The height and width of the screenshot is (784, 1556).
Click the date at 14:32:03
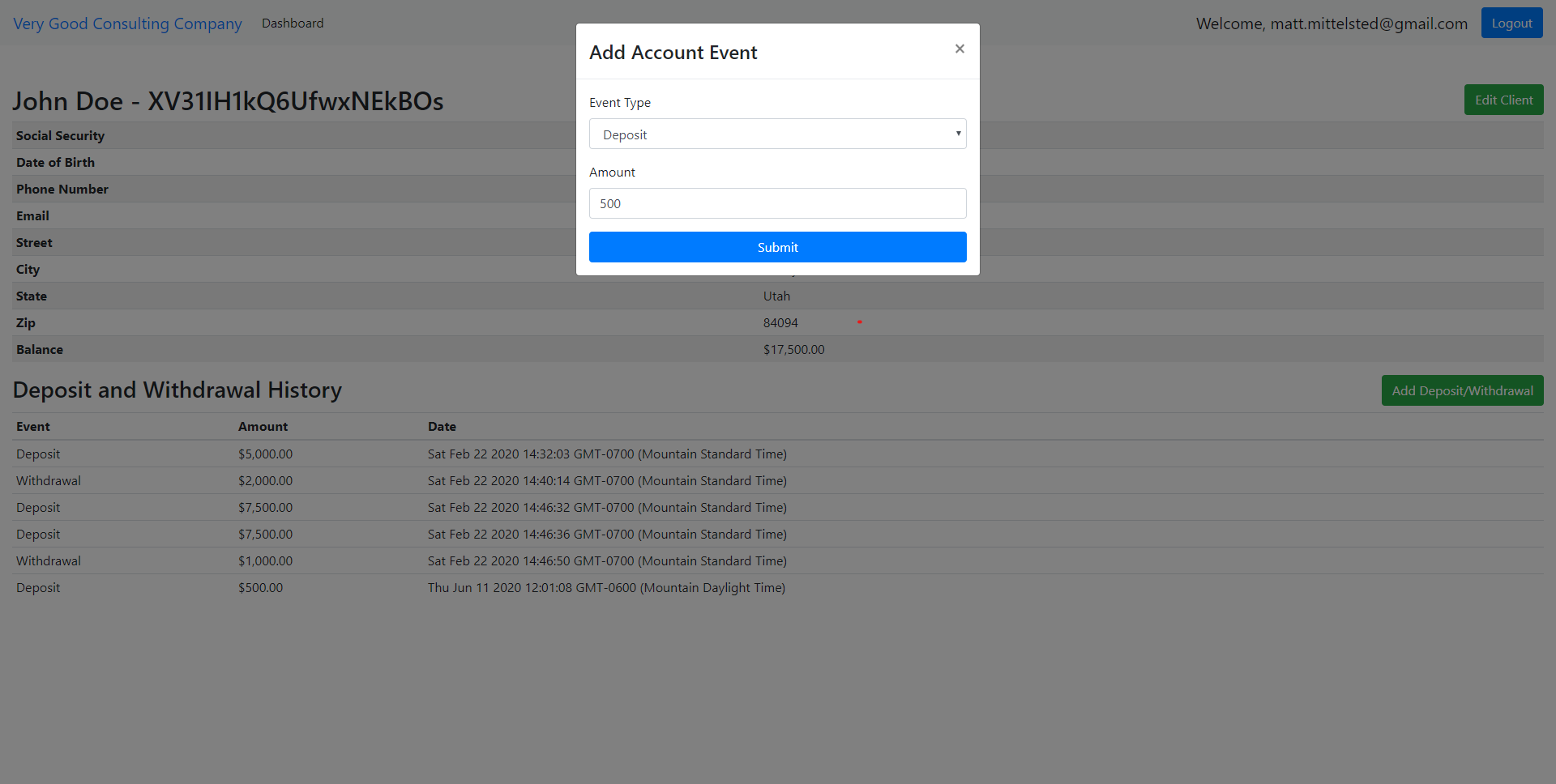607,454
